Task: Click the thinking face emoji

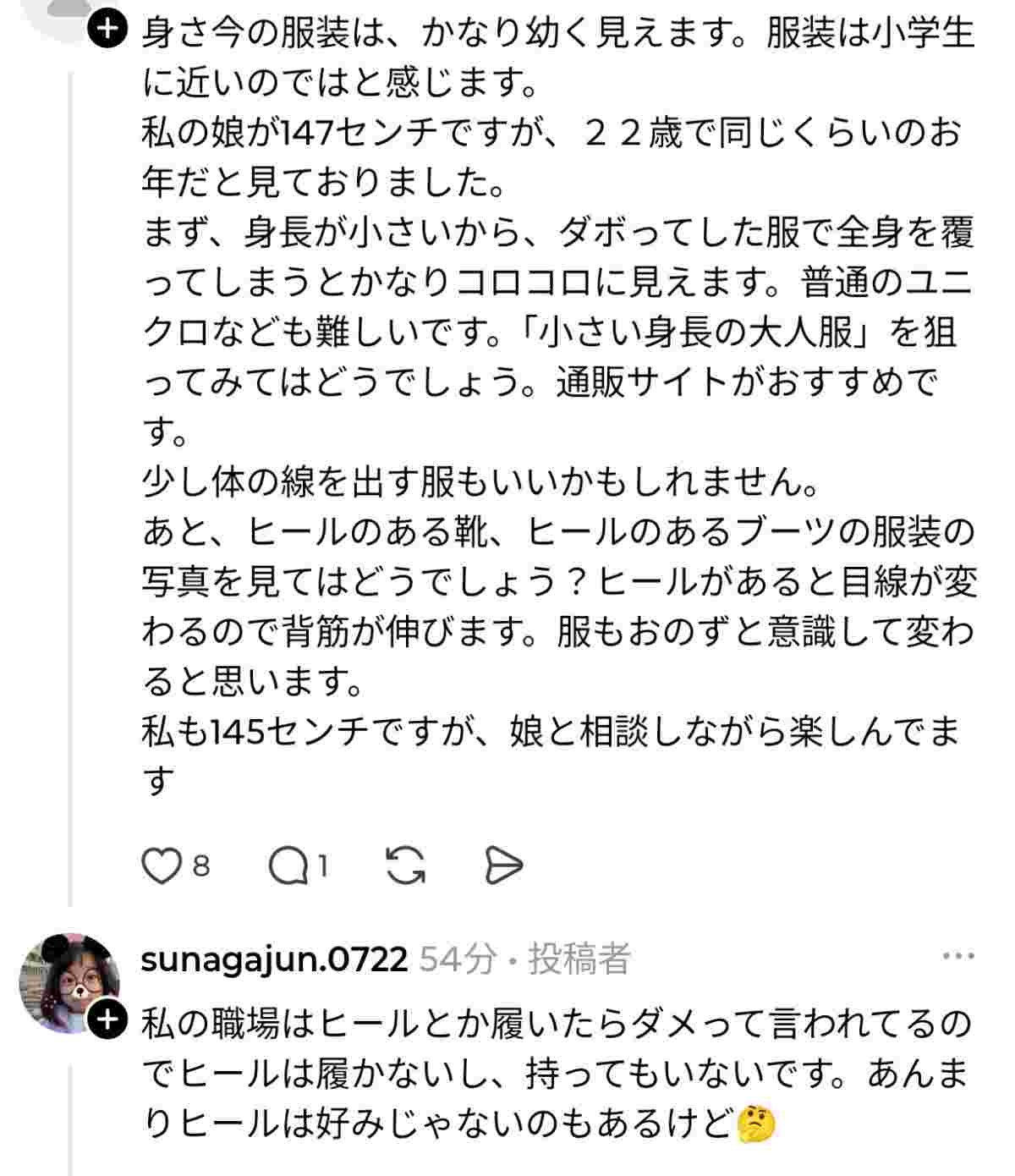Action: pyautogui.click(x=757, y=1124)
